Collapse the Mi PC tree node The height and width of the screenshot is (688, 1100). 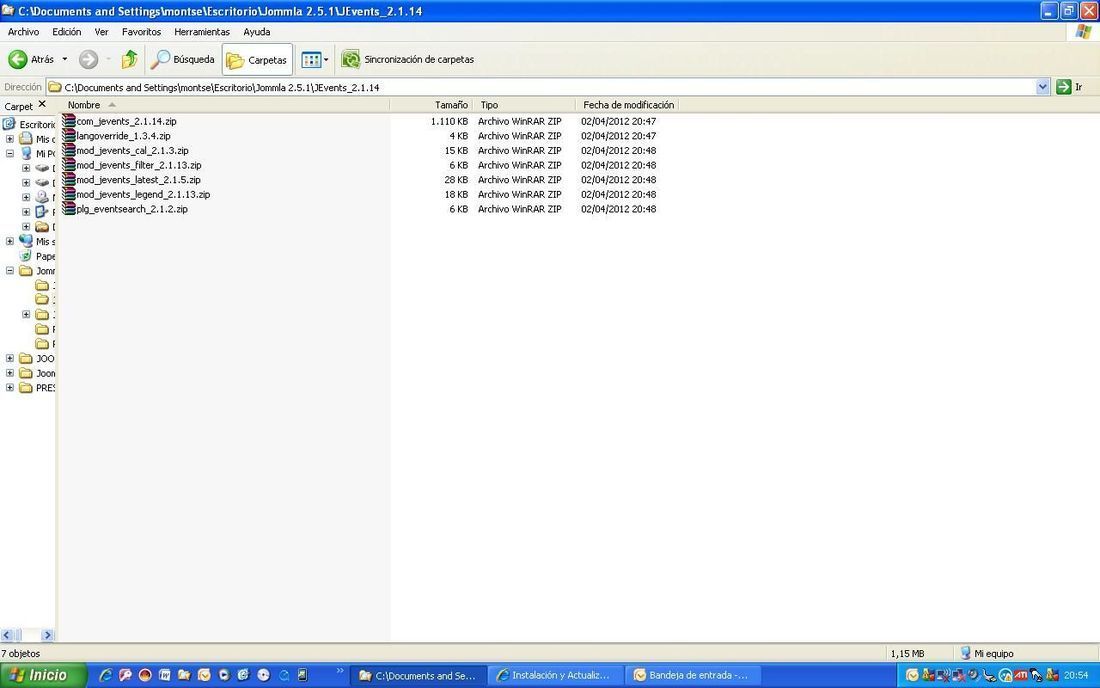(x=10, y=153)
